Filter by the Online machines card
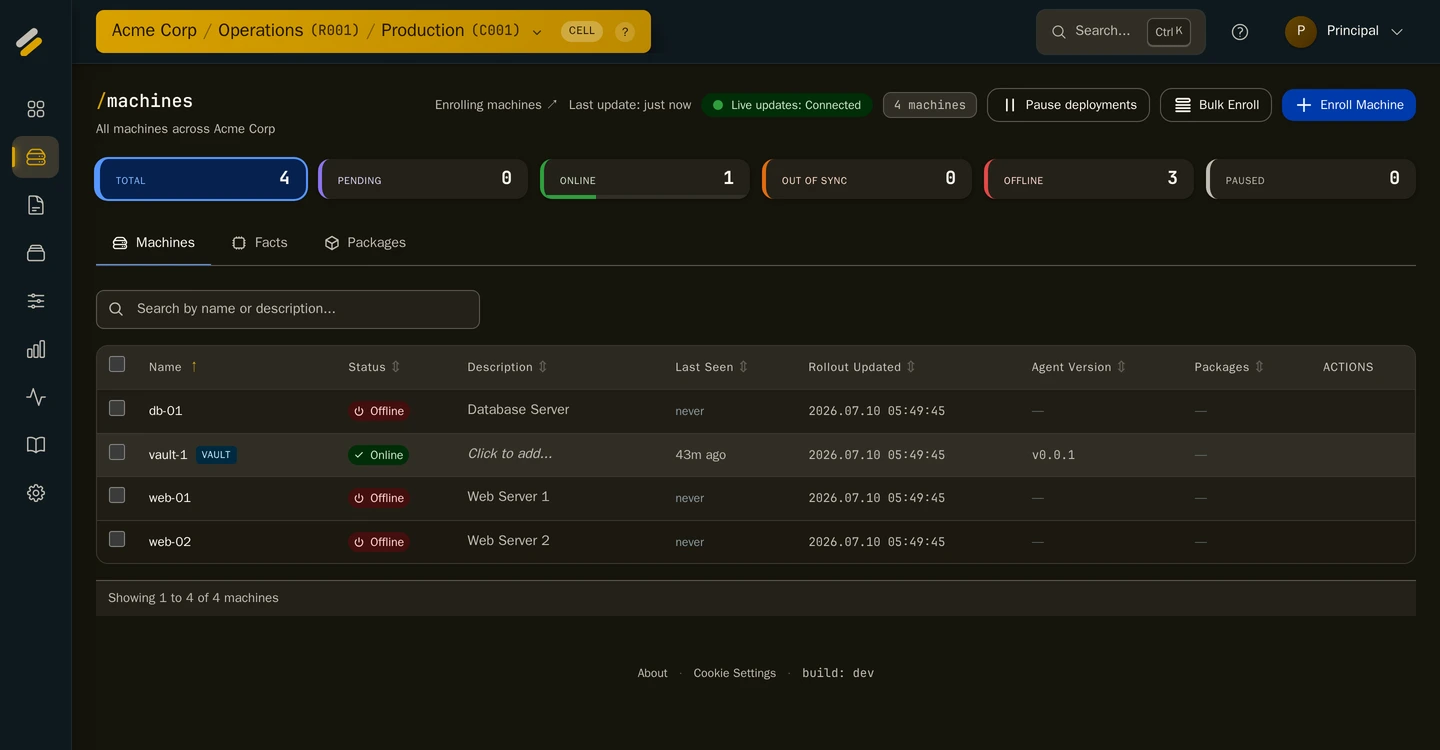Viewport: 1440px width, 750px height. (x=645, y=179)
